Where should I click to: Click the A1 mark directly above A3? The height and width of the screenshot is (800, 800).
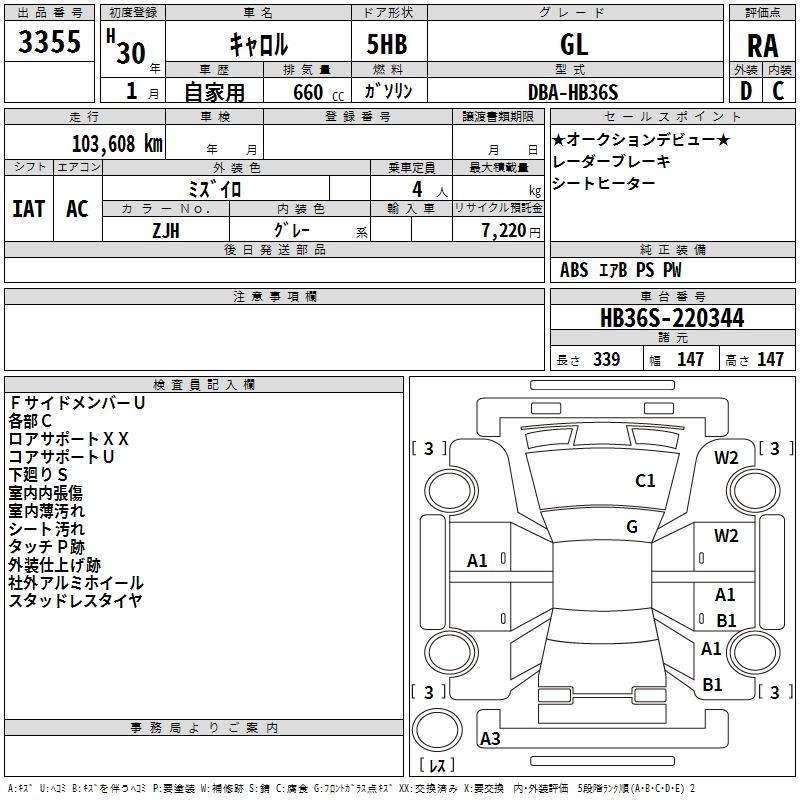point(477,561)
